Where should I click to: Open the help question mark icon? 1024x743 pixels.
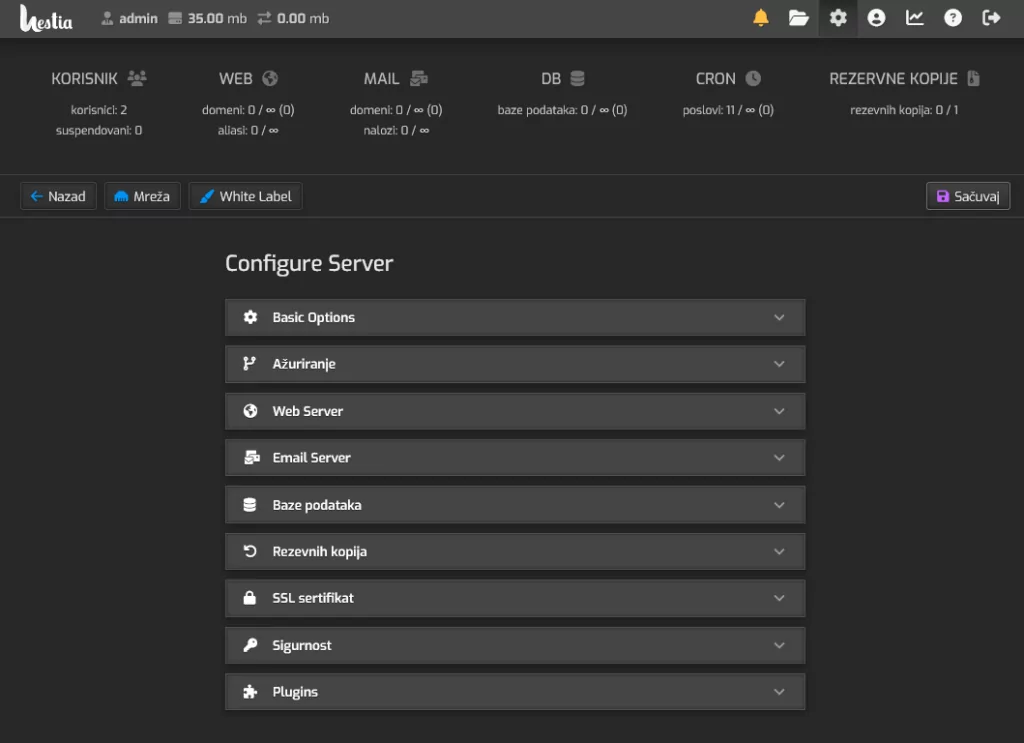pyautogui.click(x=953, y=18)
